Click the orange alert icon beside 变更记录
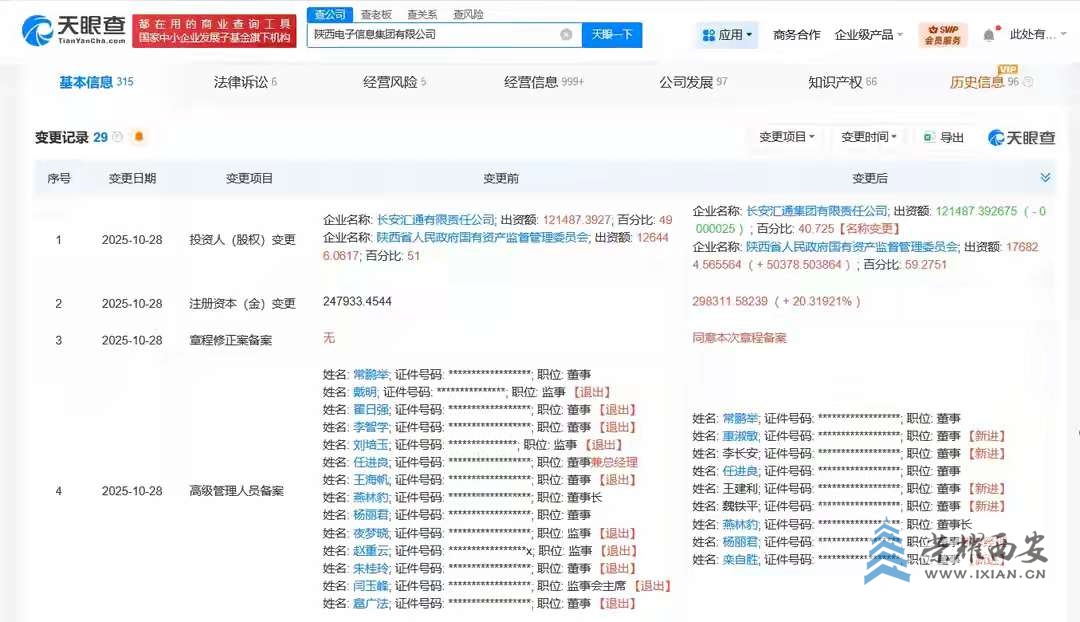This screenshot has height=622, width=1080. point(139,137)
